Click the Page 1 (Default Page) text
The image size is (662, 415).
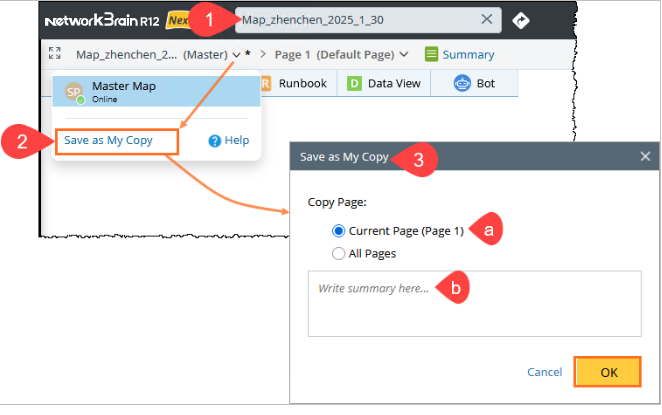(x=334, y=54)
